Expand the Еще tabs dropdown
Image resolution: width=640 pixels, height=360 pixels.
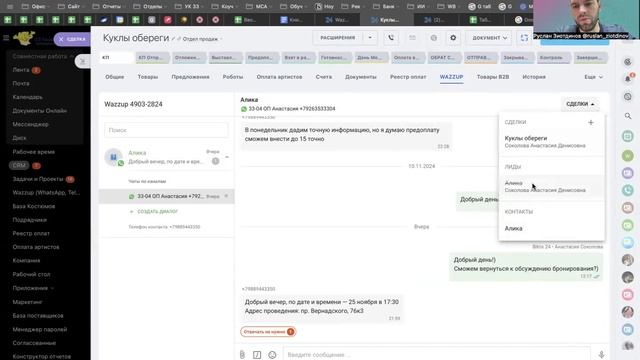[x=593, y=77]
